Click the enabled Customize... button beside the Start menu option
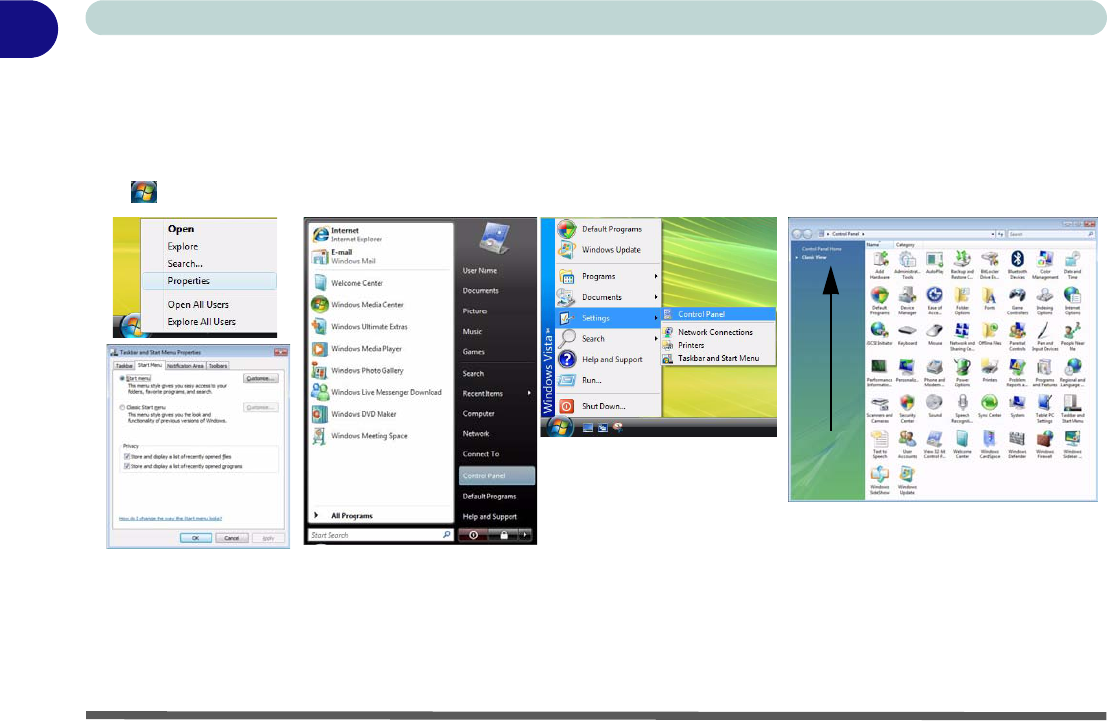The height and width of the screenshot is (721, 1107). pos(261,379)
